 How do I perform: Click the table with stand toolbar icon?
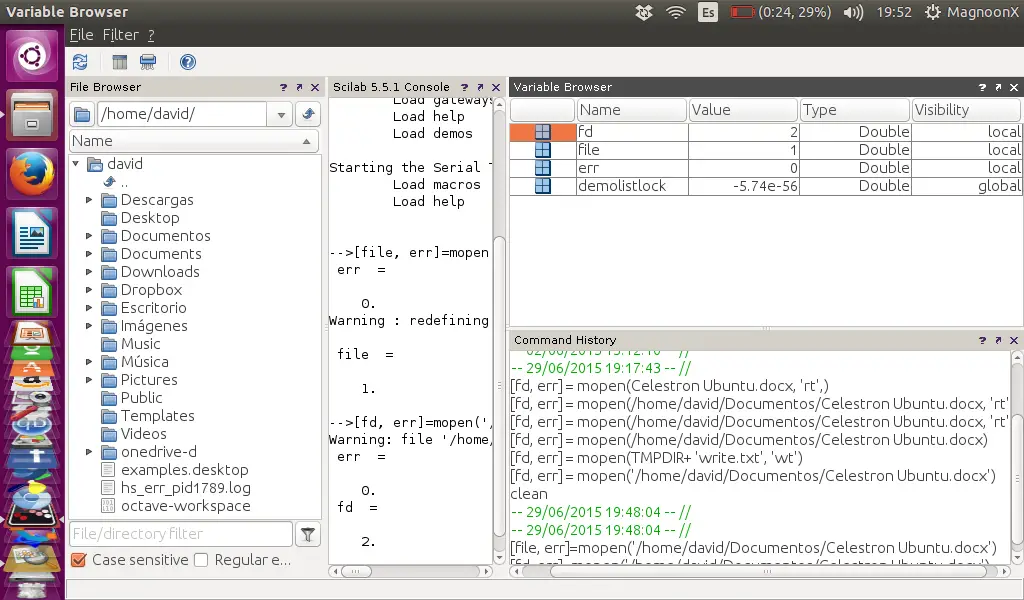coord(148,62)
